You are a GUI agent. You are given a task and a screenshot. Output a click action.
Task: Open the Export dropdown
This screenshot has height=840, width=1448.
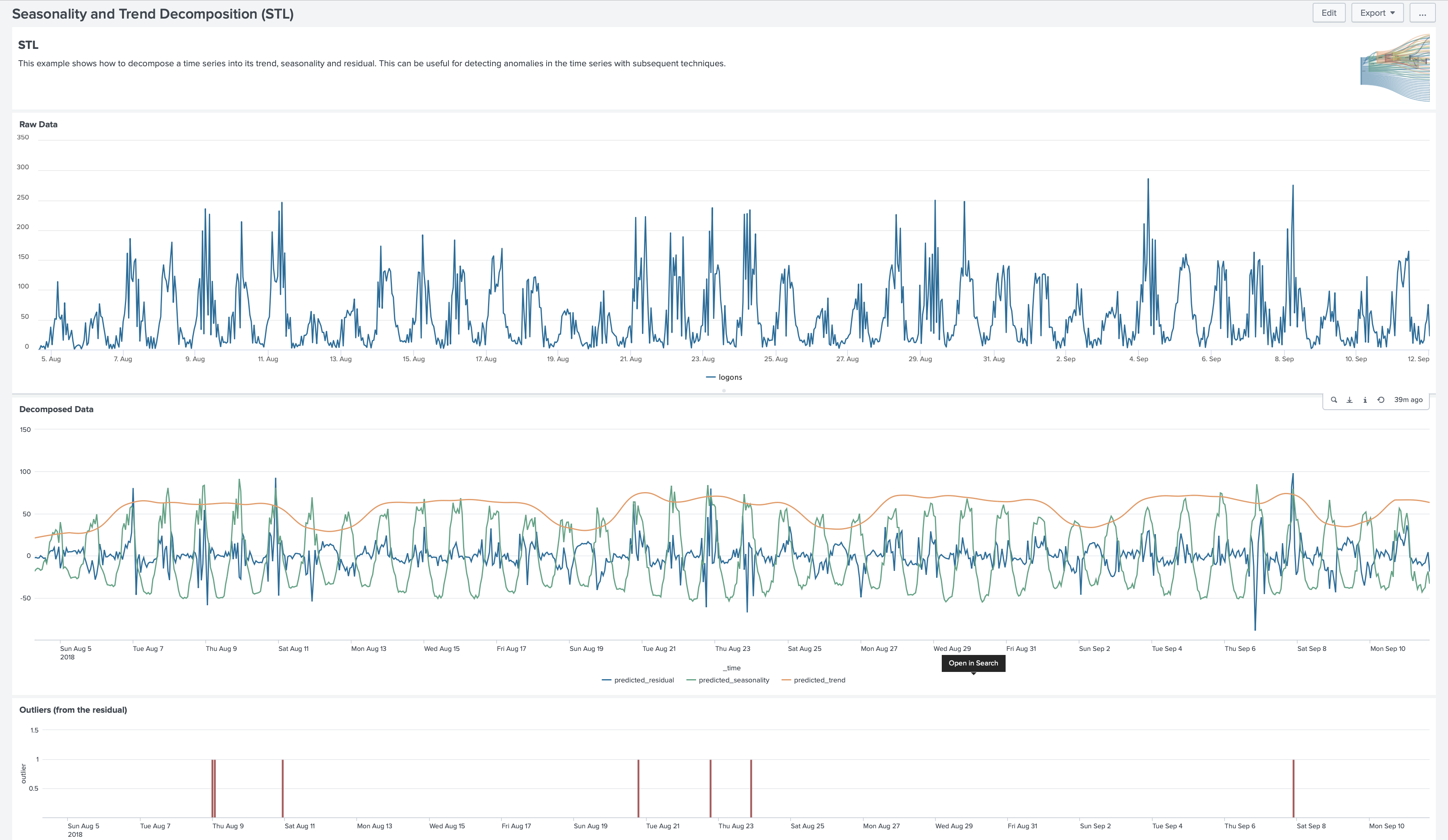(x=1377, y=13)
